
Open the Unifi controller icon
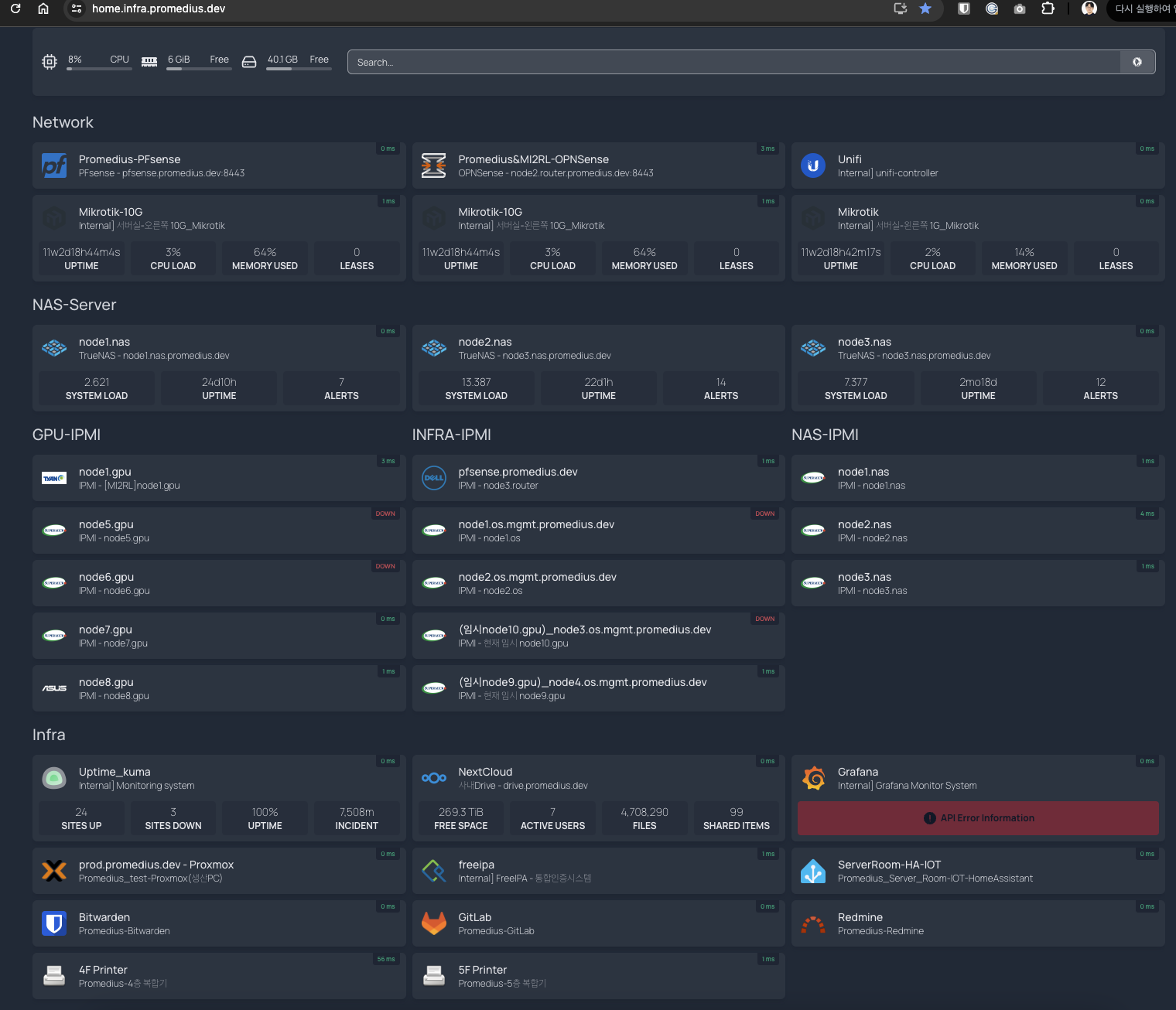812,165
